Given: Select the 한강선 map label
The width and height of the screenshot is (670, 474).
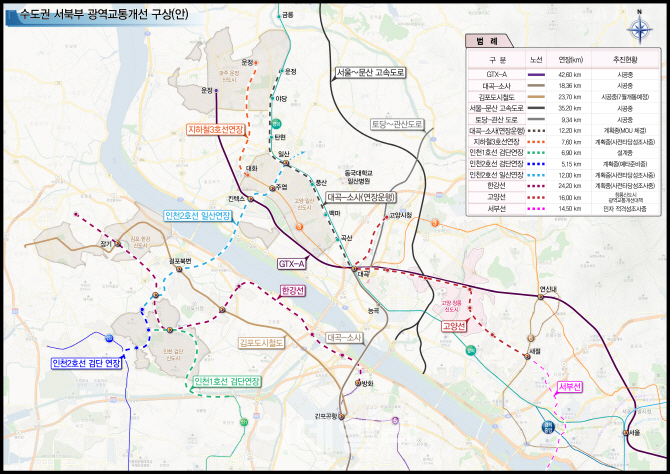Looking at the screenshot, I should pyautogui.click(x=294, y=290).
